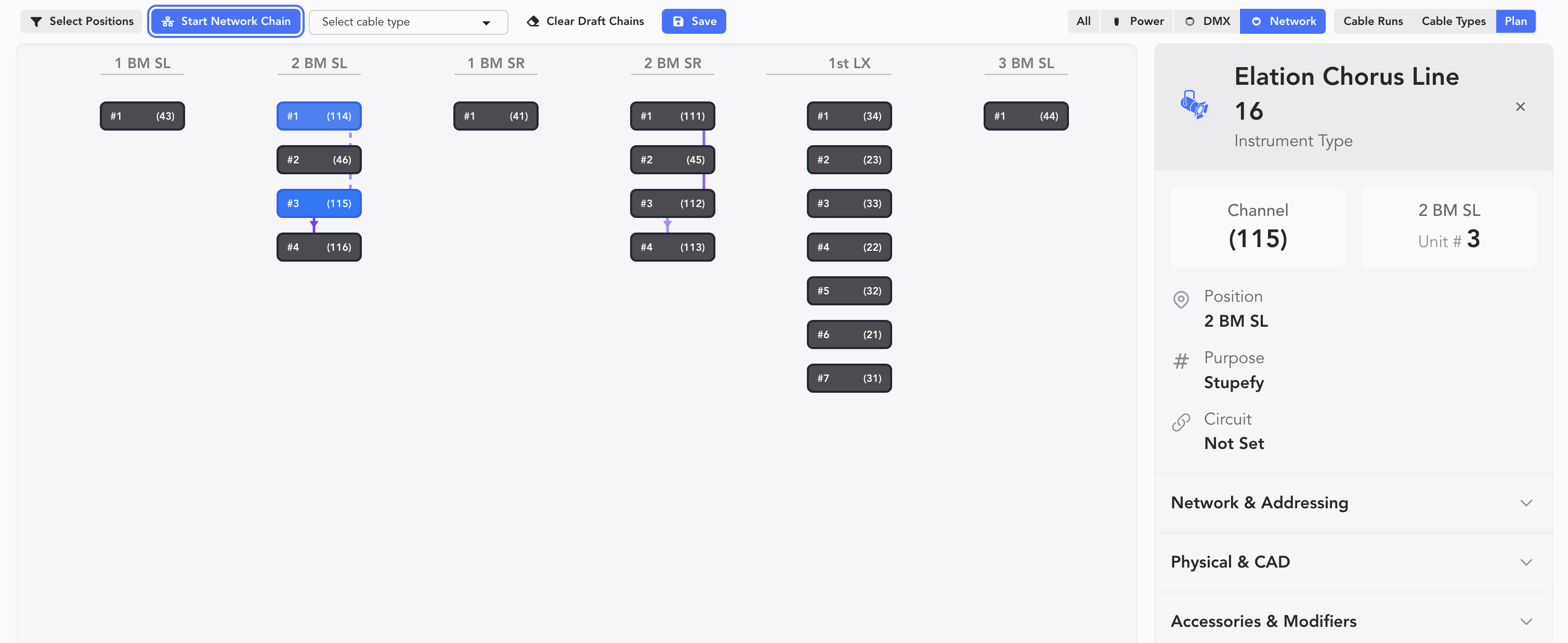
Task: Click the spotlight instrument icon in details panel
Action: click(1194, 105)
